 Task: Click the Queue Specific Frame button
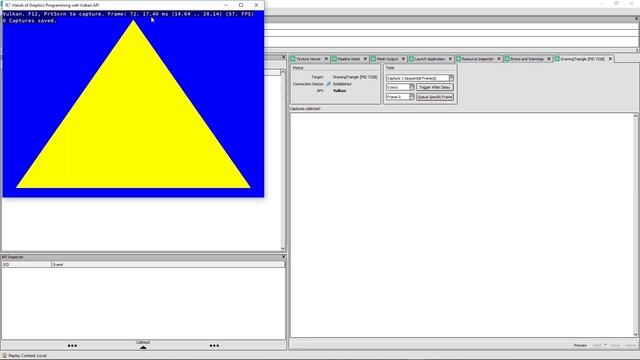(435, 97)
